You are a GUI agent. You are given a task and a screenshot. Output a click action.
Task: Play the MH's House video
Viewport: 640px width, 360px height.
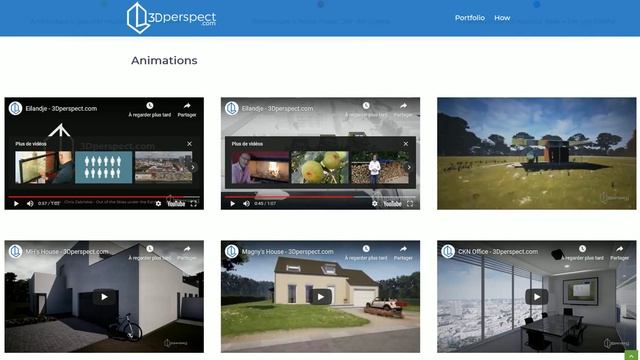(x=104, y=297)
